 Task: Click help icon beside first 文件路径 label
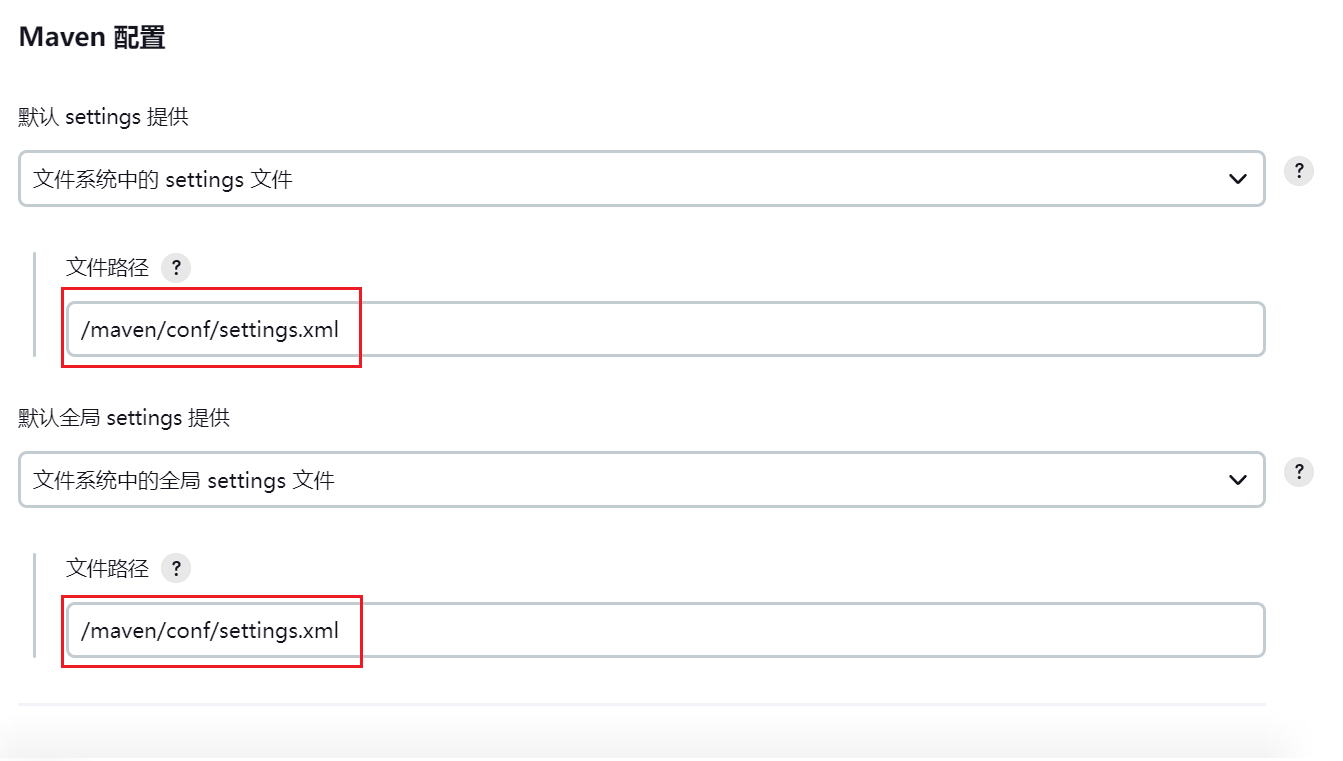pyautogui.click(x=176, y=268)
